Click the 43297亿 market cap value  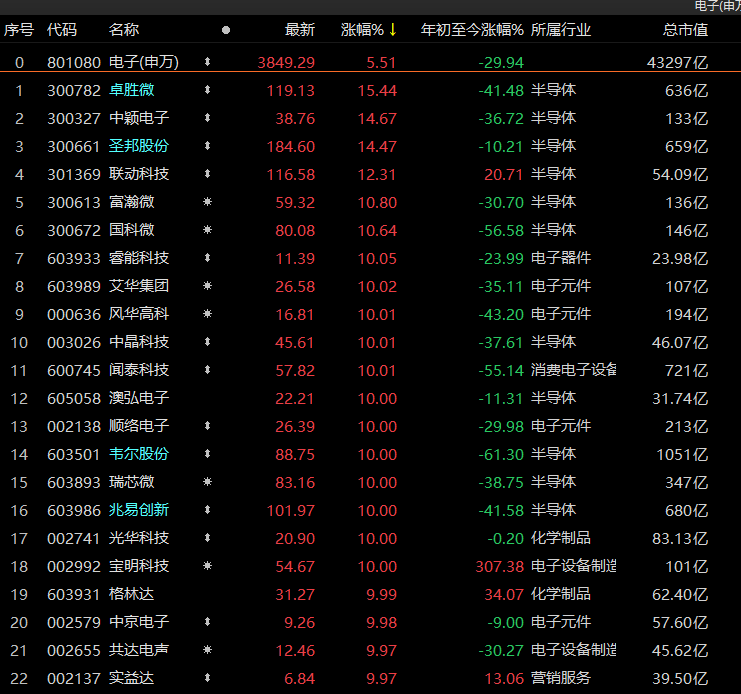(678, 62)
